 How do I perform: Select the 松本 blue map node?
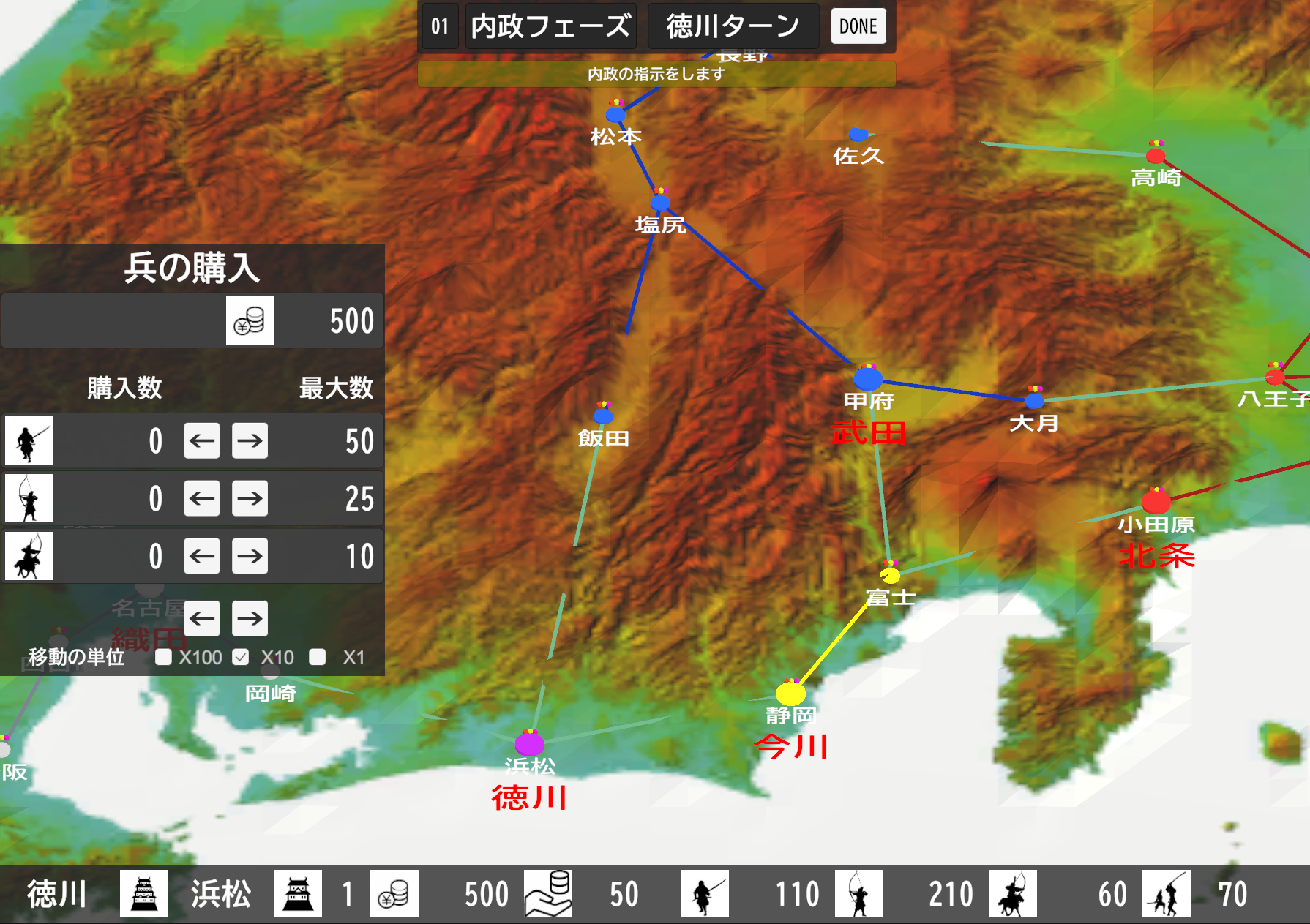(x=615, y=114)
